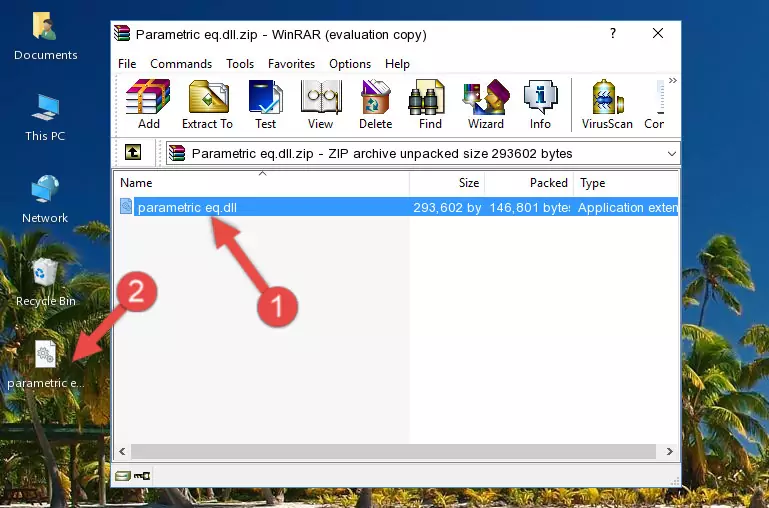Screen dimensions: 769x508
Task: Expand hidden toolbar buttons chevron
Action: click(x=673, y=80)
